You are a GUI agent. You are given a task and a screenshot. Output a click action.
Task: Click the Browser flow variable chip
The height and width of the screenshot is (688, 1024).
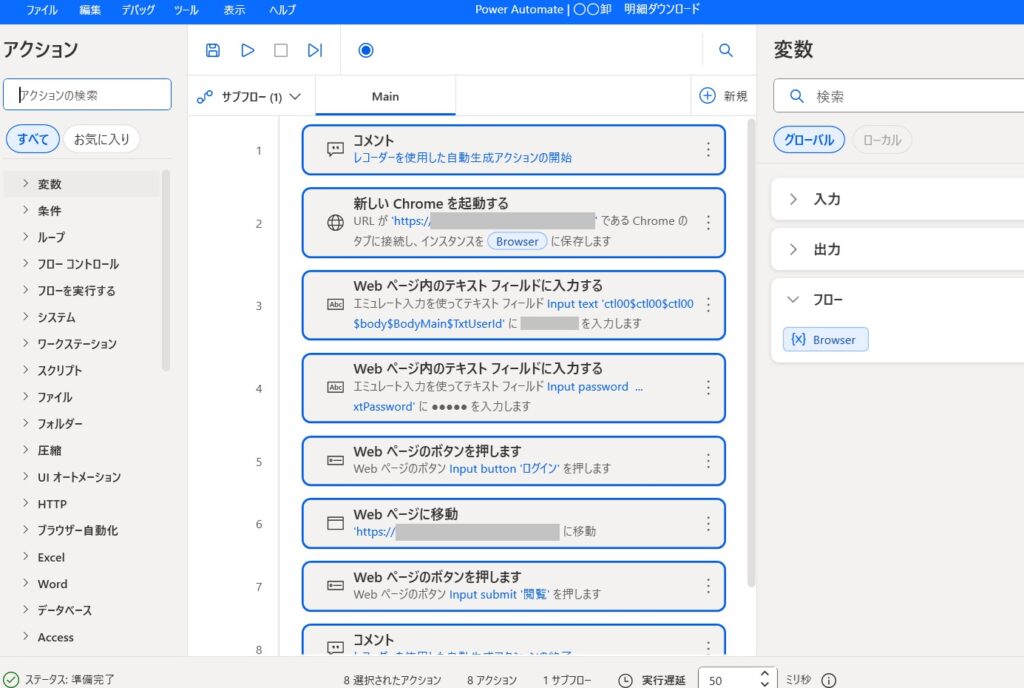(x=825, y=339)
